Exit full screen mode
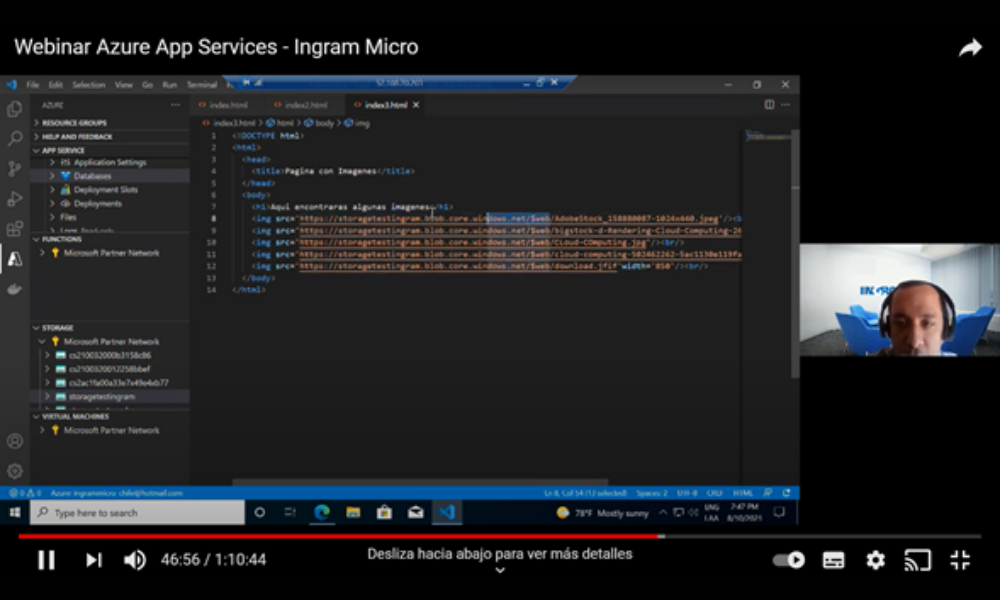Screen dimensions: 1000x600 (x=960, y=560)
